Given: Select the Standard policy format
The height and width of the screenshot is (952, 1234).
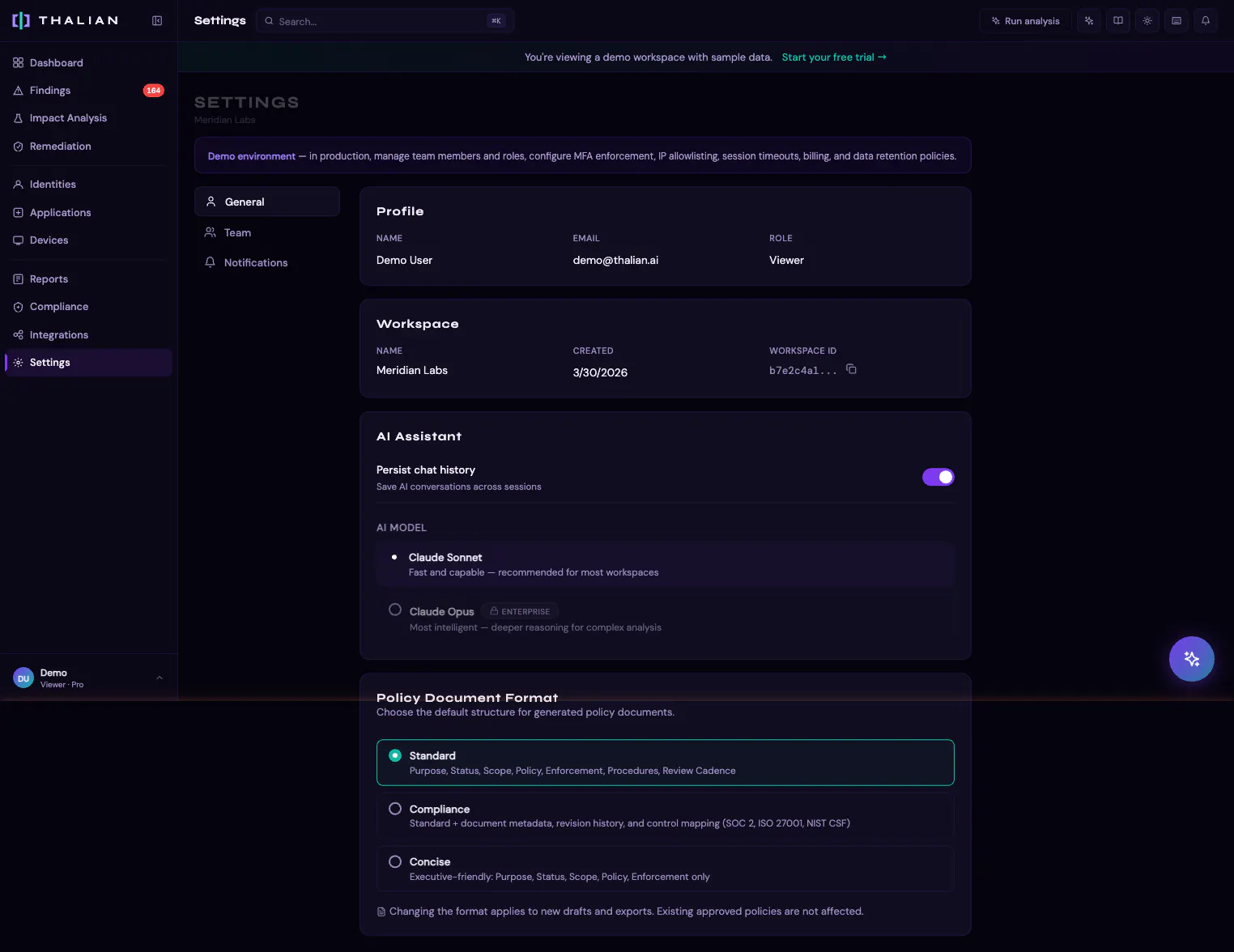Looking at the screenshot, I should coord(666,763).
